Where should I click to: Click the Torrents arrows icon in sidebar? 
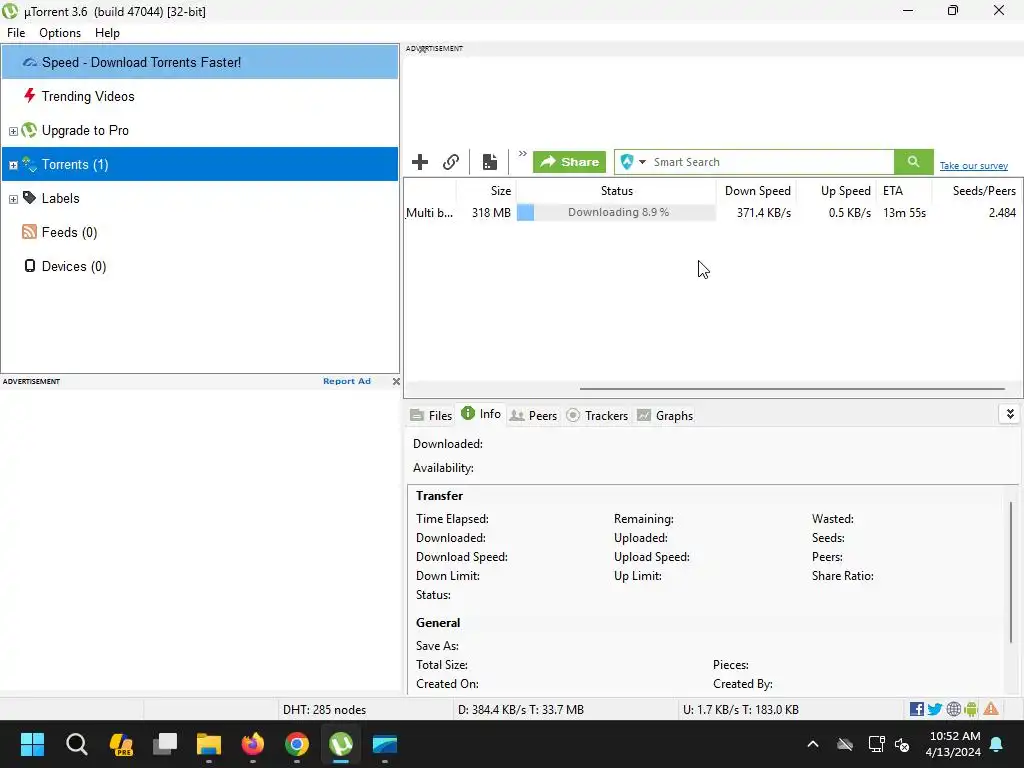29,164
